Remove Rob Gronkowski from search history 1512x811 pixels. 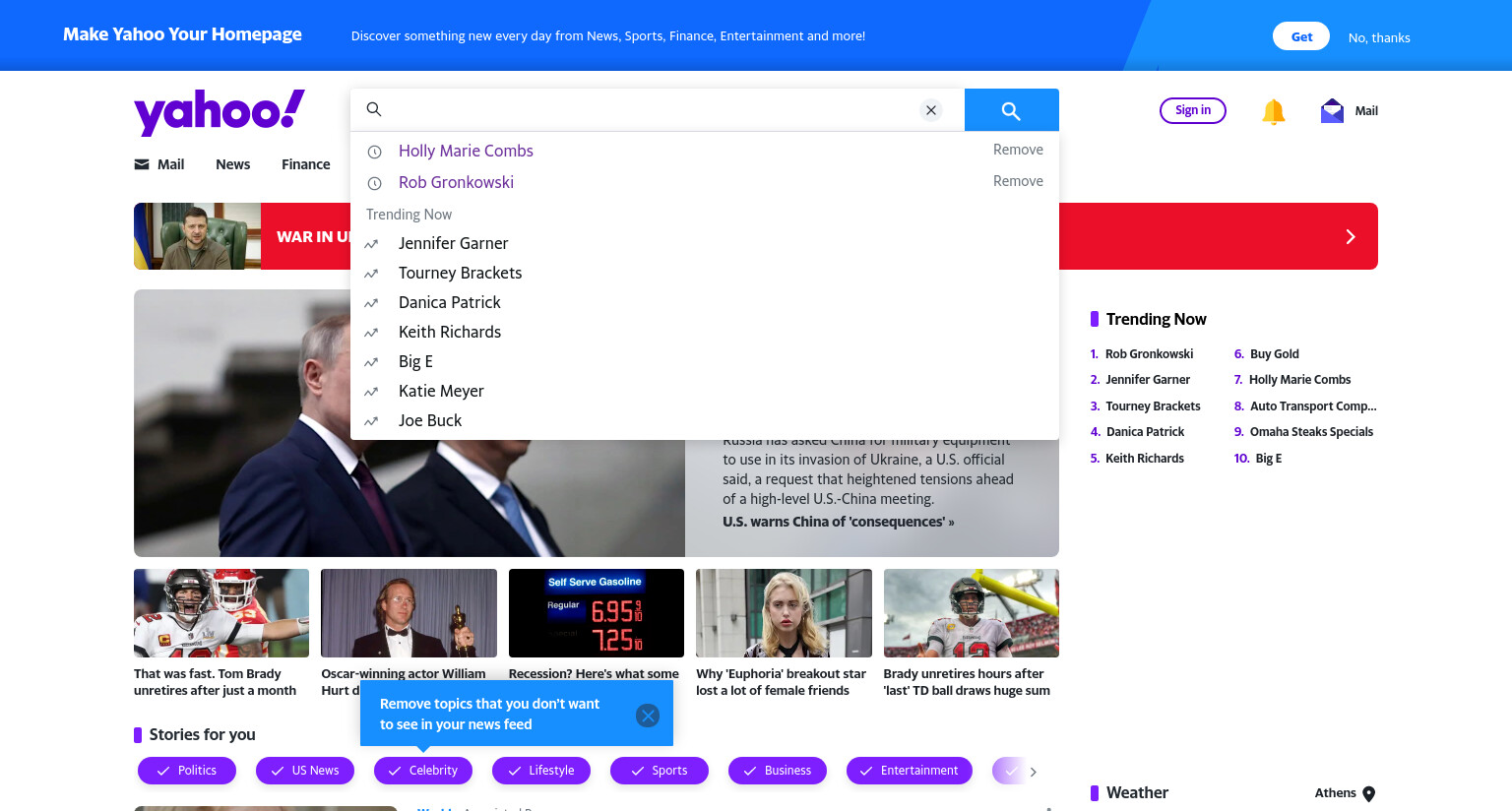pyautogui.click(x=1018, y=181)
